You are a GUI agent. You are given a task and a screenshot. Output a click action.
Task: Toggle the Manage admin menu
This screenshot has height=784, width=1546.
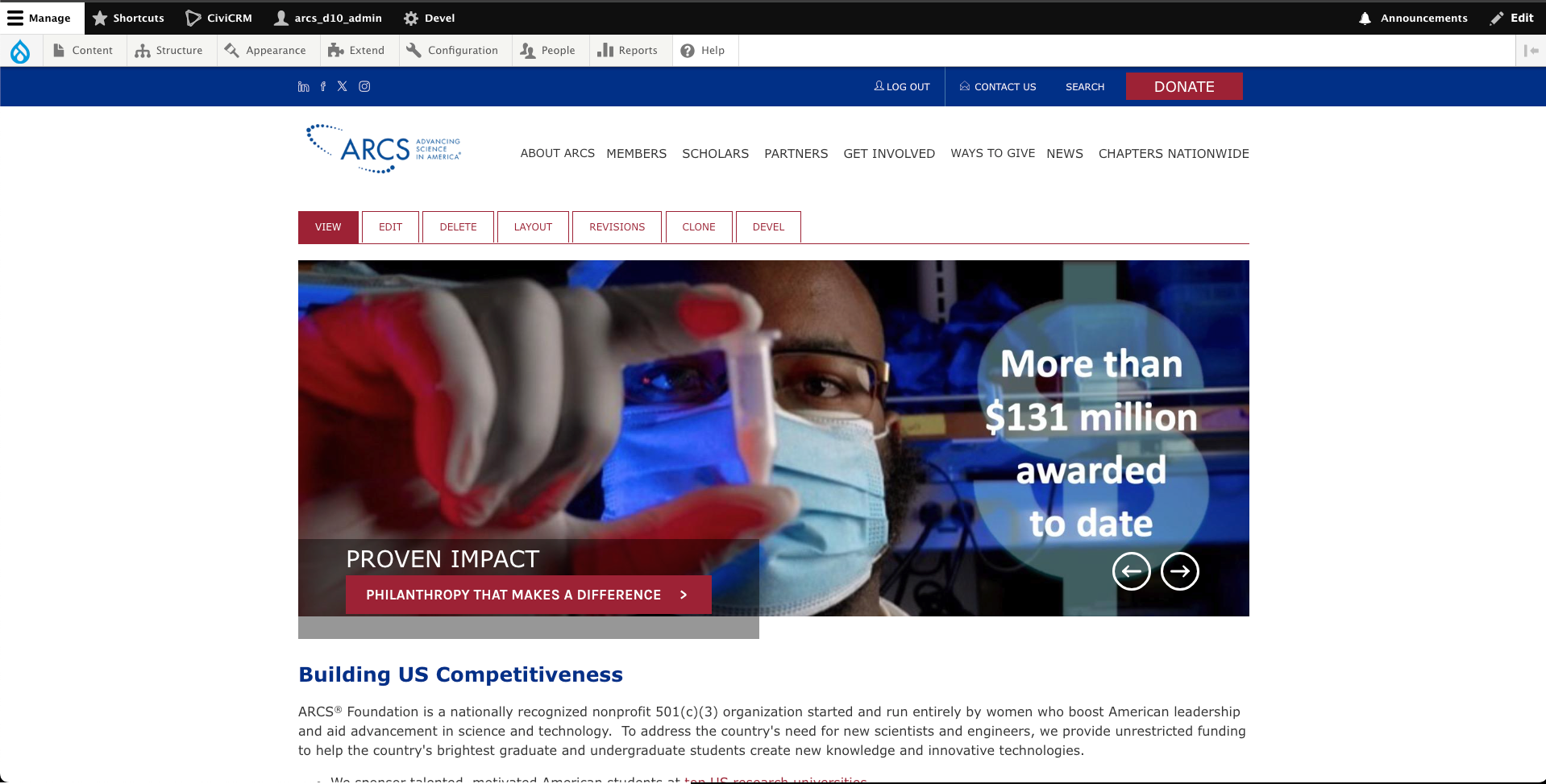coord(39,18)
